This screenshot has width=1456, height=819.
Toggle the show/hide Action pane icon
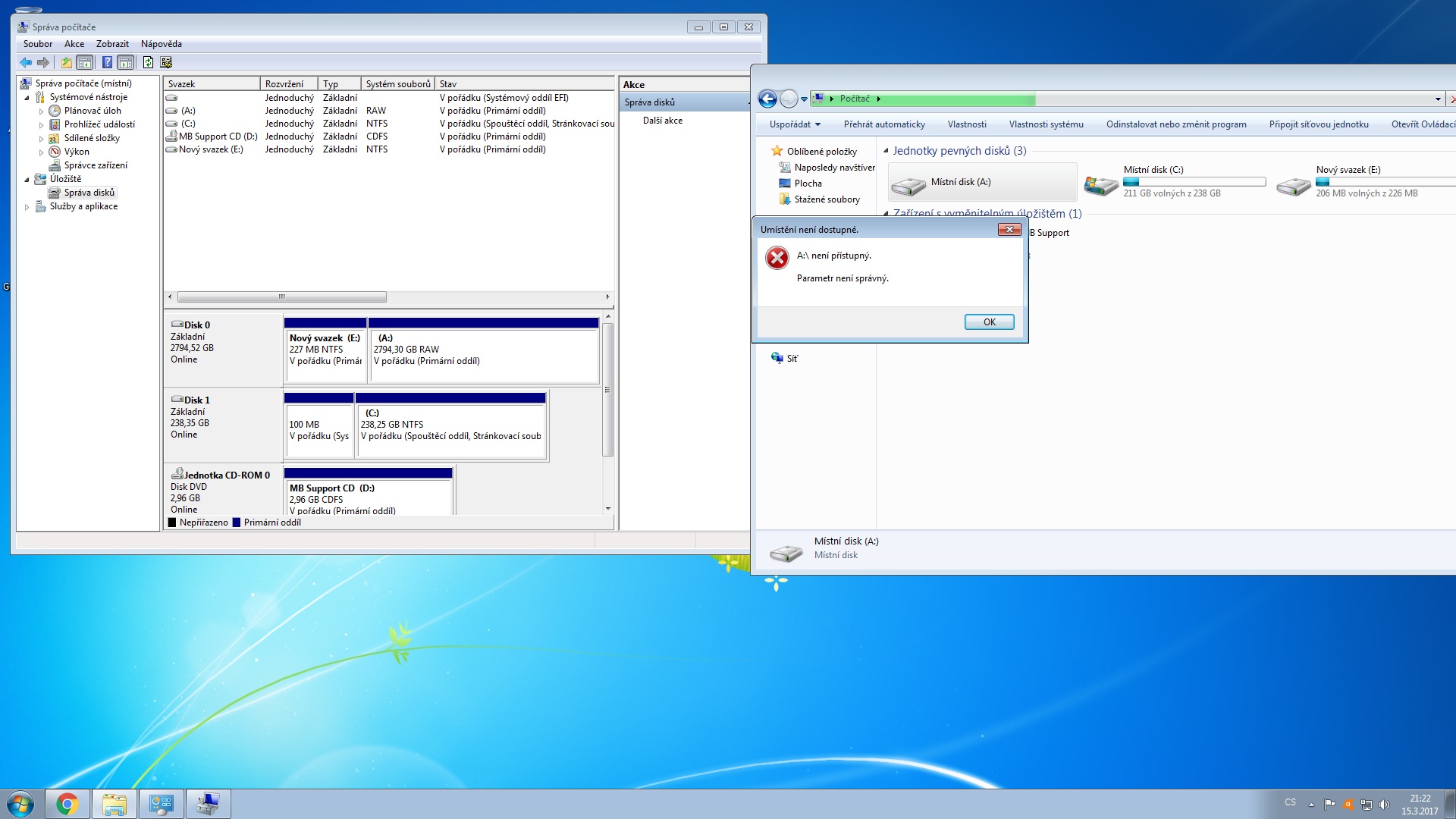[x=126, y=62]
